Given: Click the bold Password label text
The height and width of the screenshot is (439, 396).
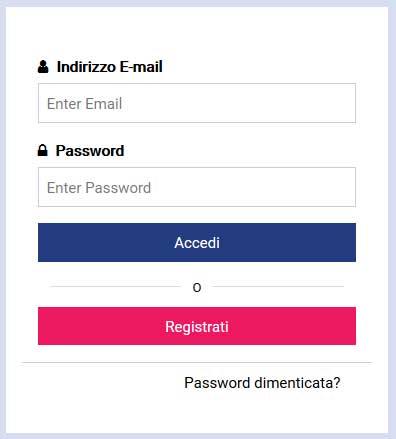Looking at the screenshot, I should pyautogui.click(x=90, y=151).
